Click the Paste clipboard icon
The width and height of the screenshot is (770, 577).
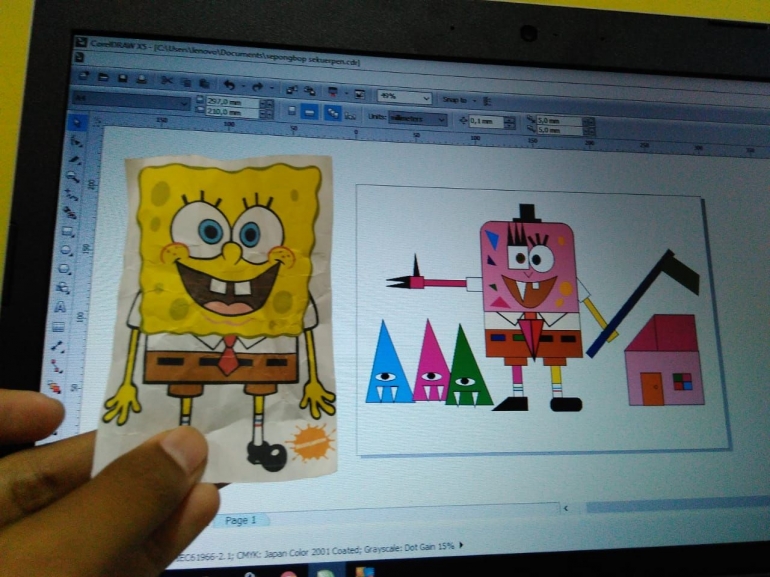coord(205,83)
